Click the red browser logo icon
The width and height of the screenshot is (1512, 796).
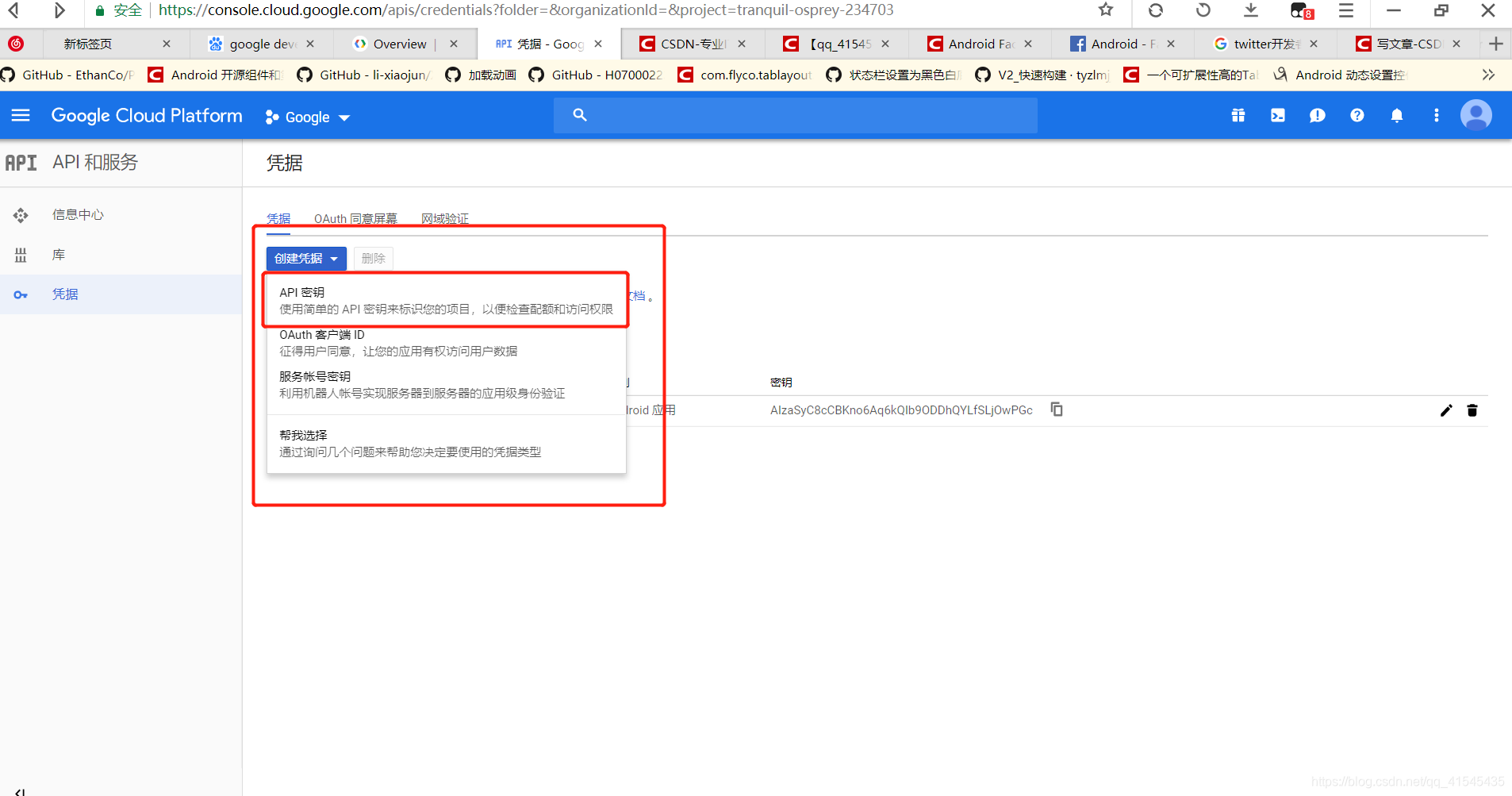[16, 44]
